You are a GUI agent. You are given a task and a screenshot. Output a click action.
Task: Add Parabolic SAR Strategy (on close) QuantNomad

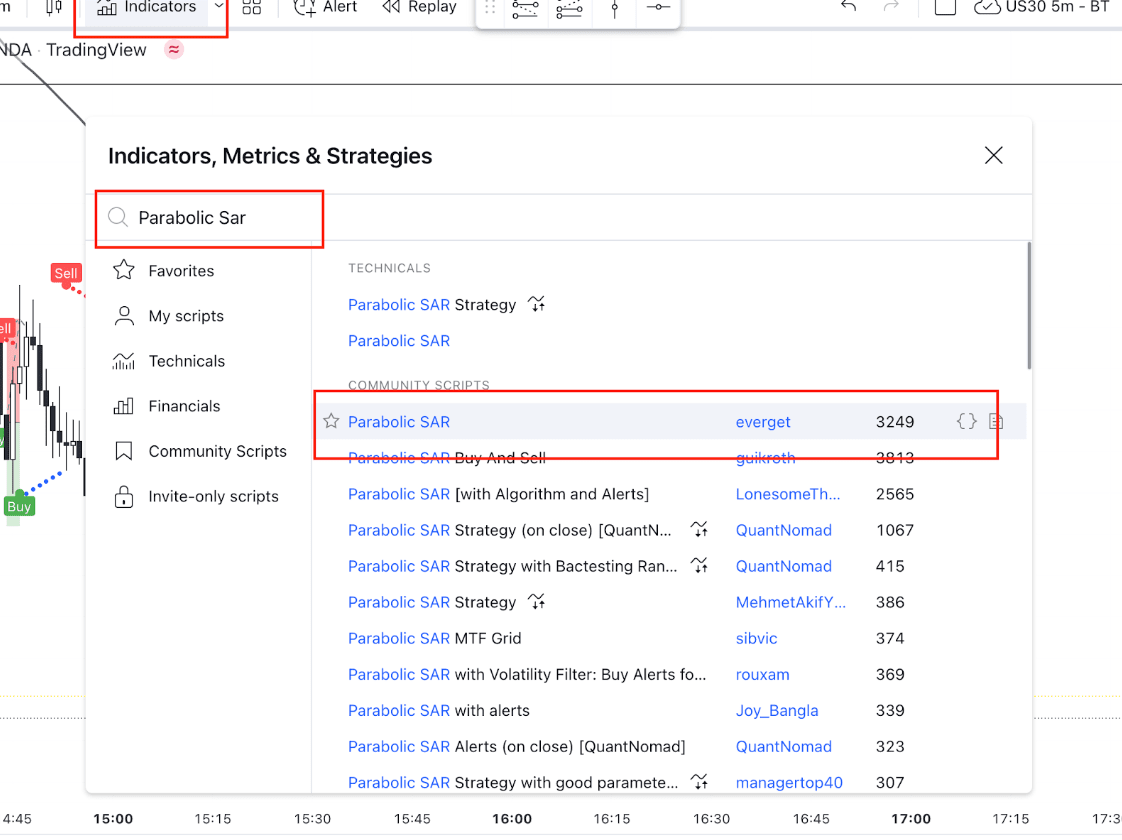pos(509,530)
